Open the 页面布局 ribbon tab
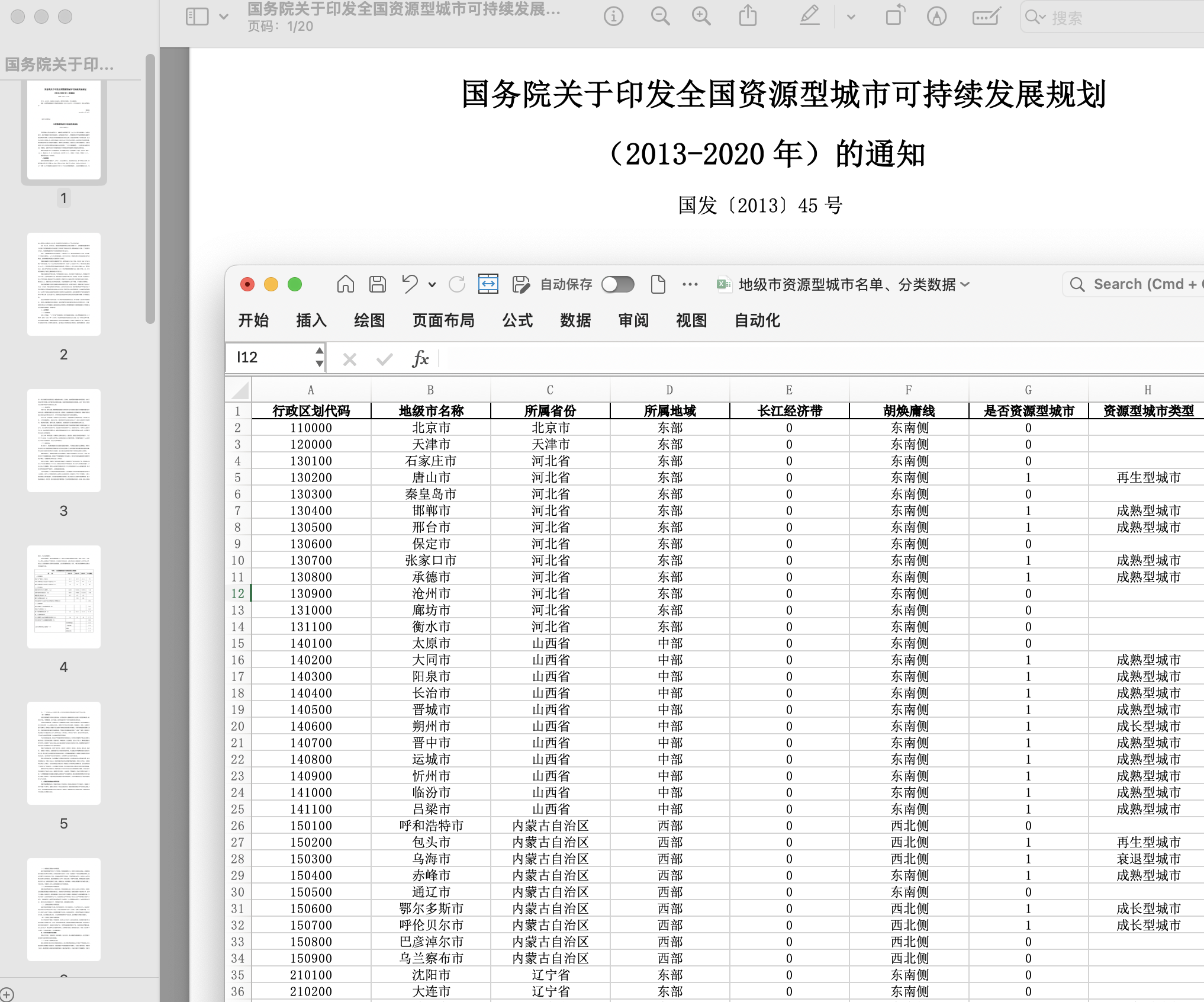Image resolution: width=1204 pixels, height=1002 pixels. click(443, 320)
